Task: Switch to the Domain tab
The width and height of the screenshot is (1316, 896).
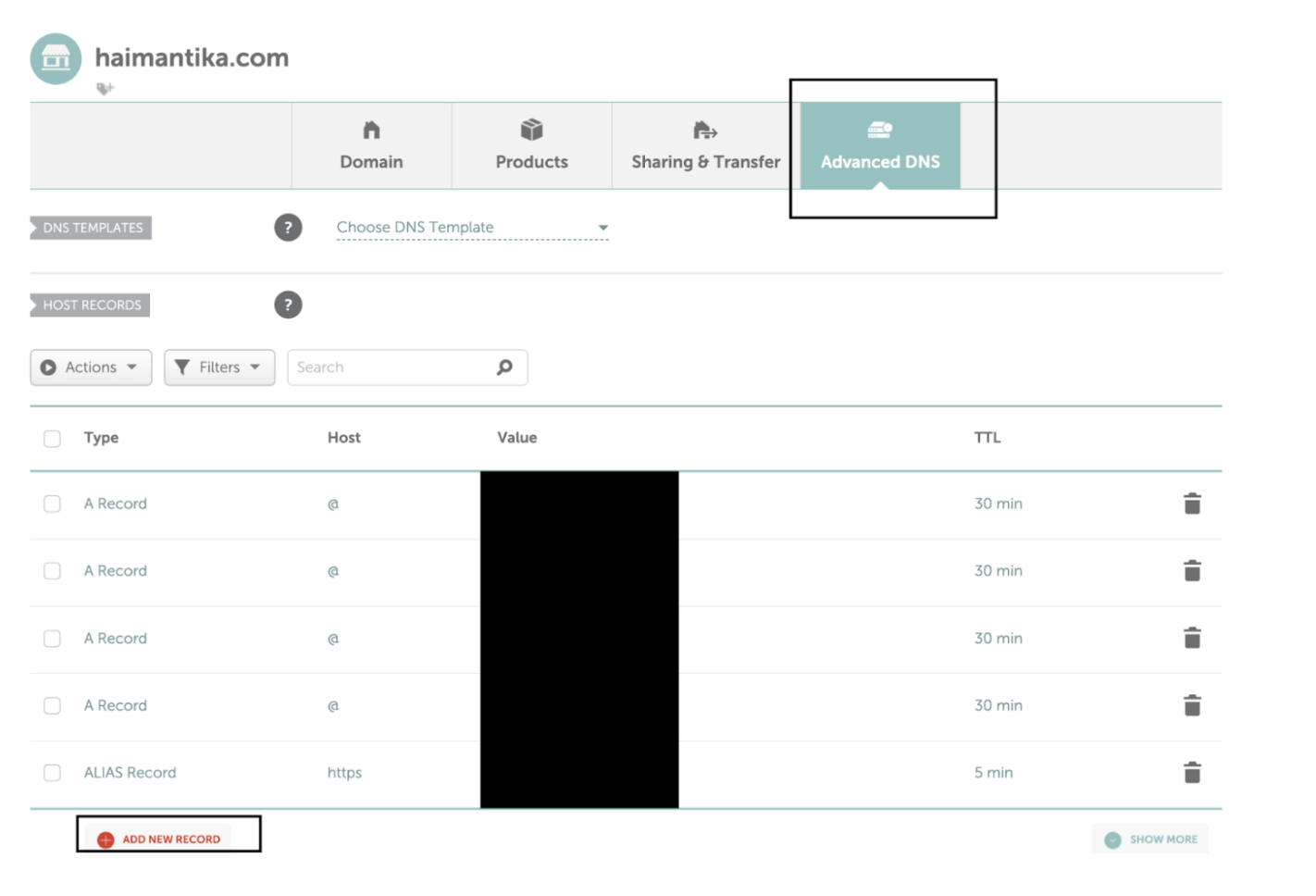Action: pos(371,146)
